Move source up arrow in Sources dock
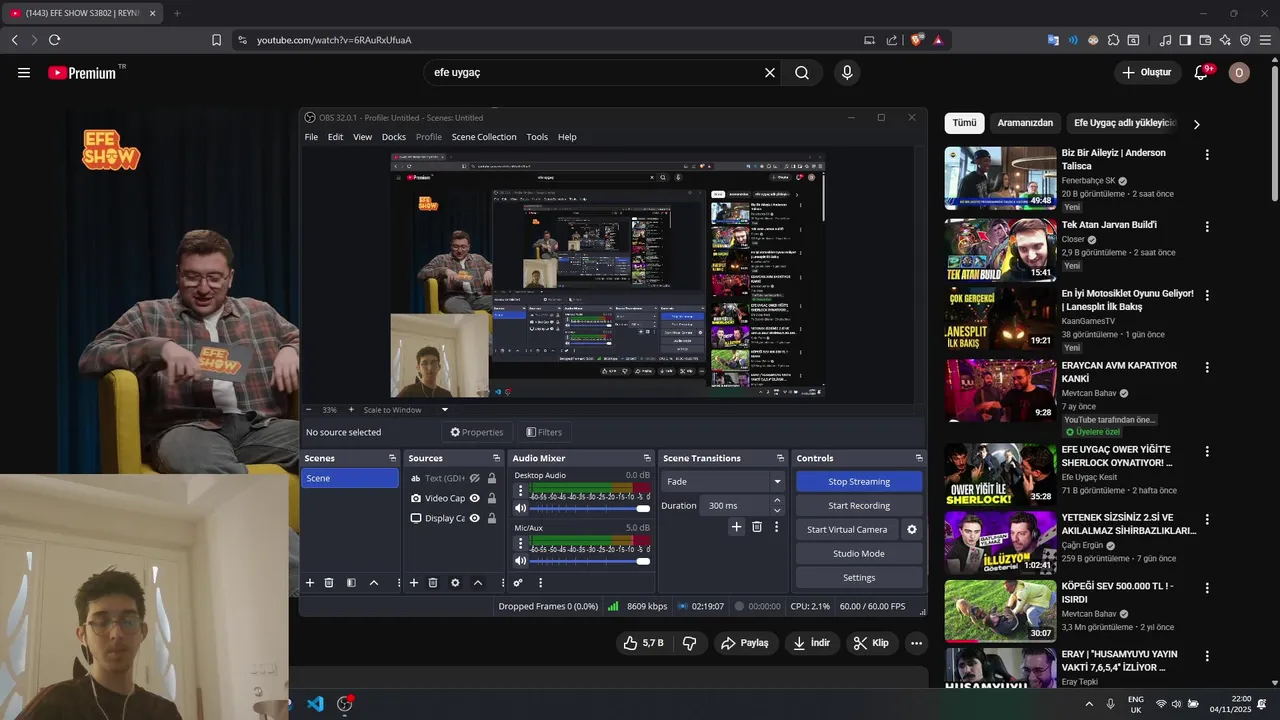Viewport: 1280px width, 720px height. tap(478, 583)
